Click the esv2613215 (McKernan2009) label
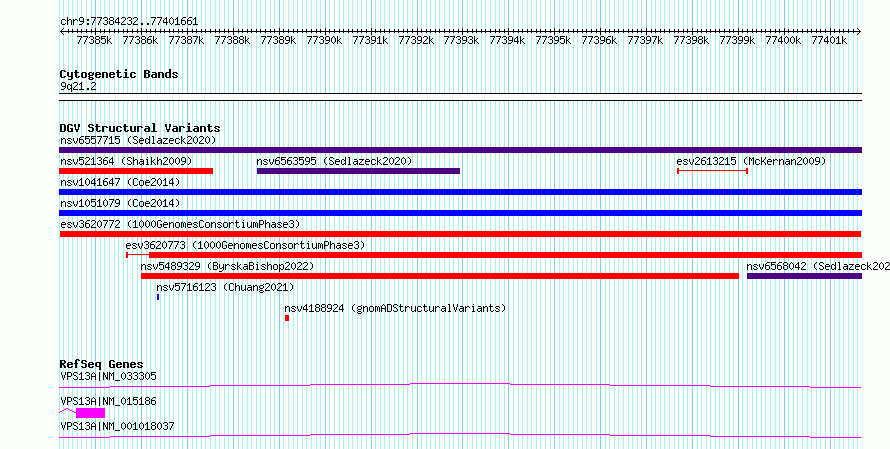The image size is (890, 449). click(751, 161)
